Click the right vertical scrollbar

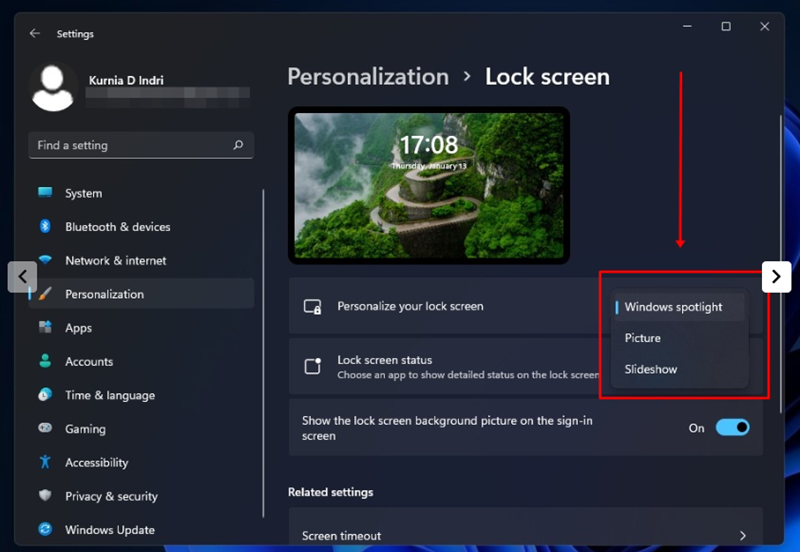coord(781,264)
